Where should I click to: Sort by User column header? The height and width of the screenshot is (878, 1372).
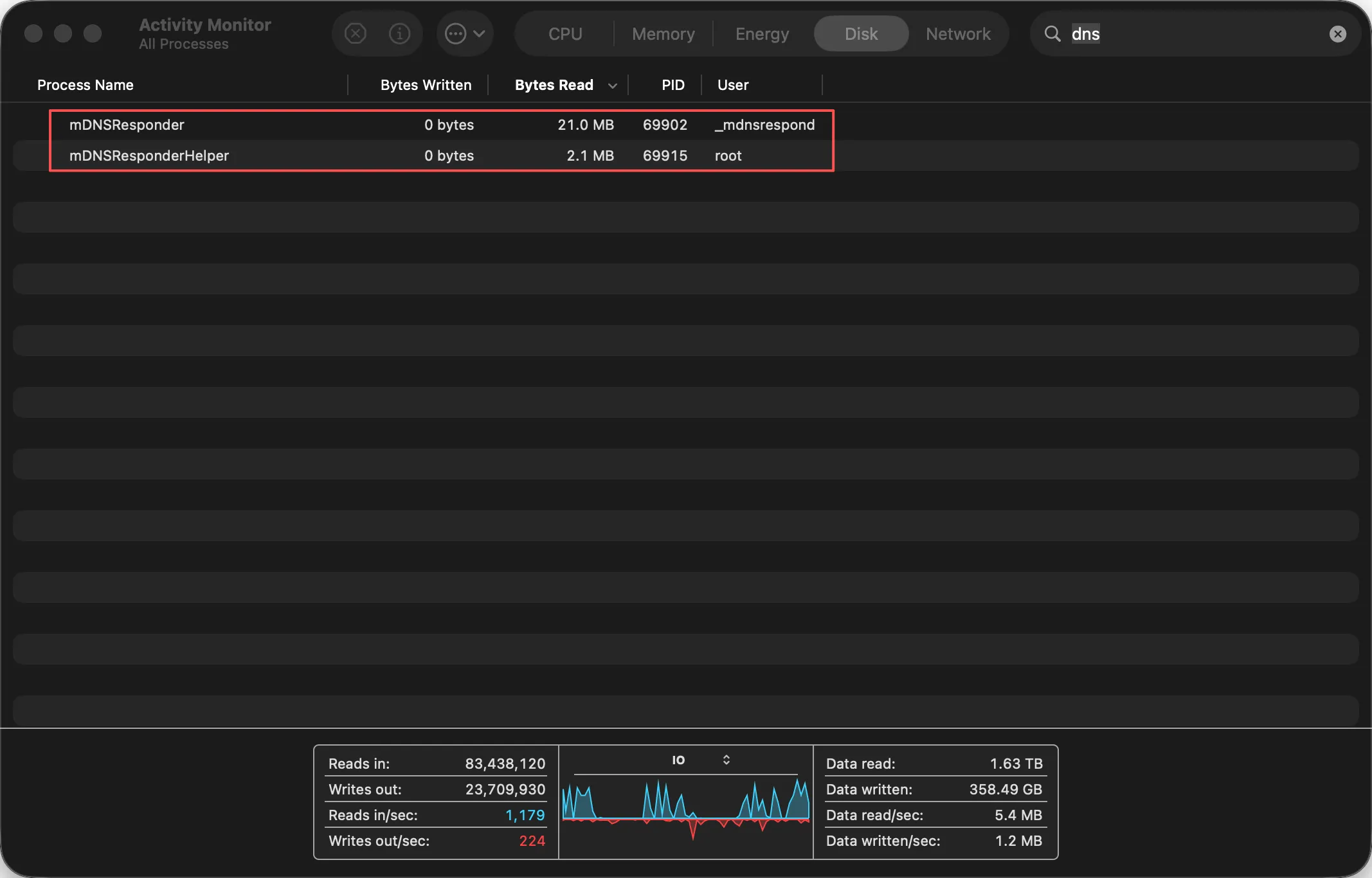click(x=733, y=85)
